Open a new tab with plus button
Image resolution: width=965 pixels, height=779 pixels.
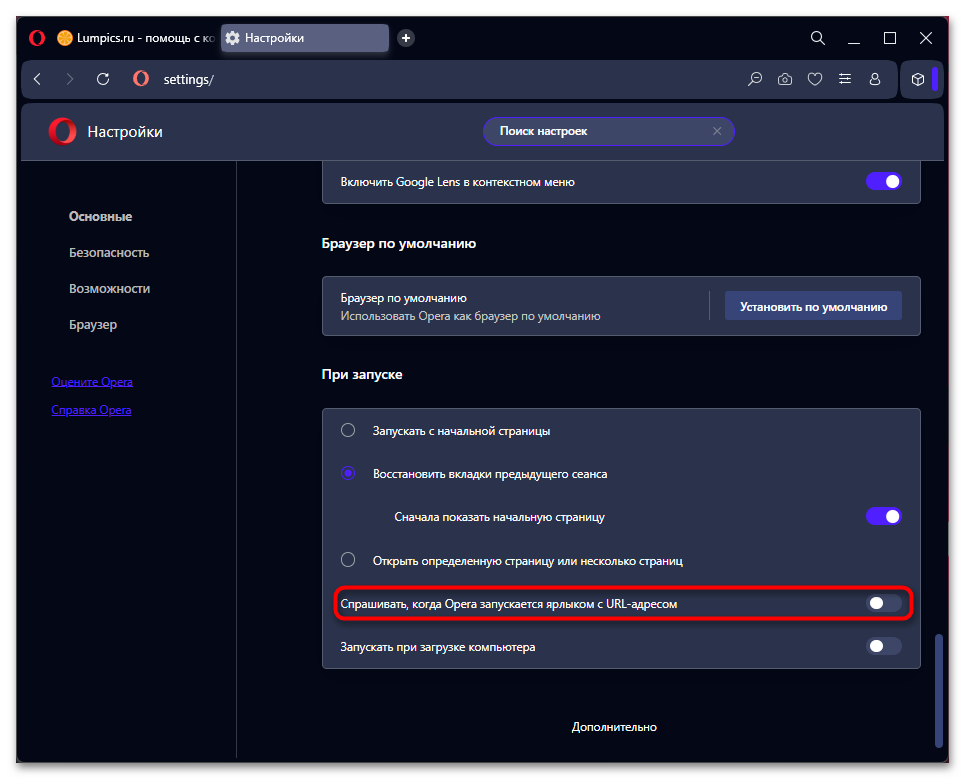coord(406,38)
